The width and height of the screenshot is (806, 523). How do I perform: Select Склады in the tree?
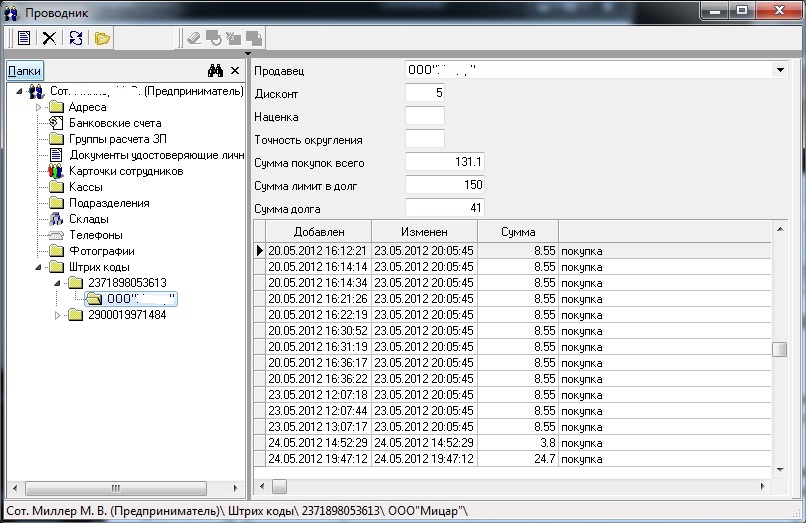tap(89, 219)
